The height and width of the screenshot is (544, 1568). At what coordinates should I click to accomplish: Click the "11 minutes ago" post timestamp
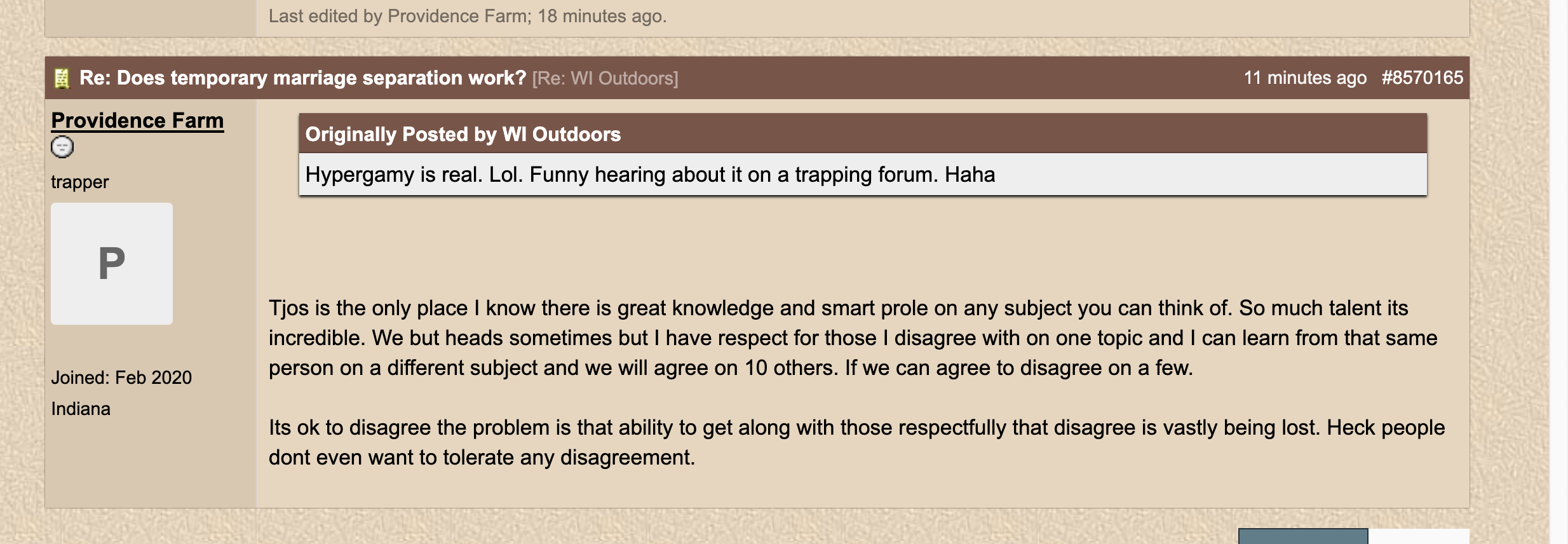pyautogui.click(x=1305, y=78)
